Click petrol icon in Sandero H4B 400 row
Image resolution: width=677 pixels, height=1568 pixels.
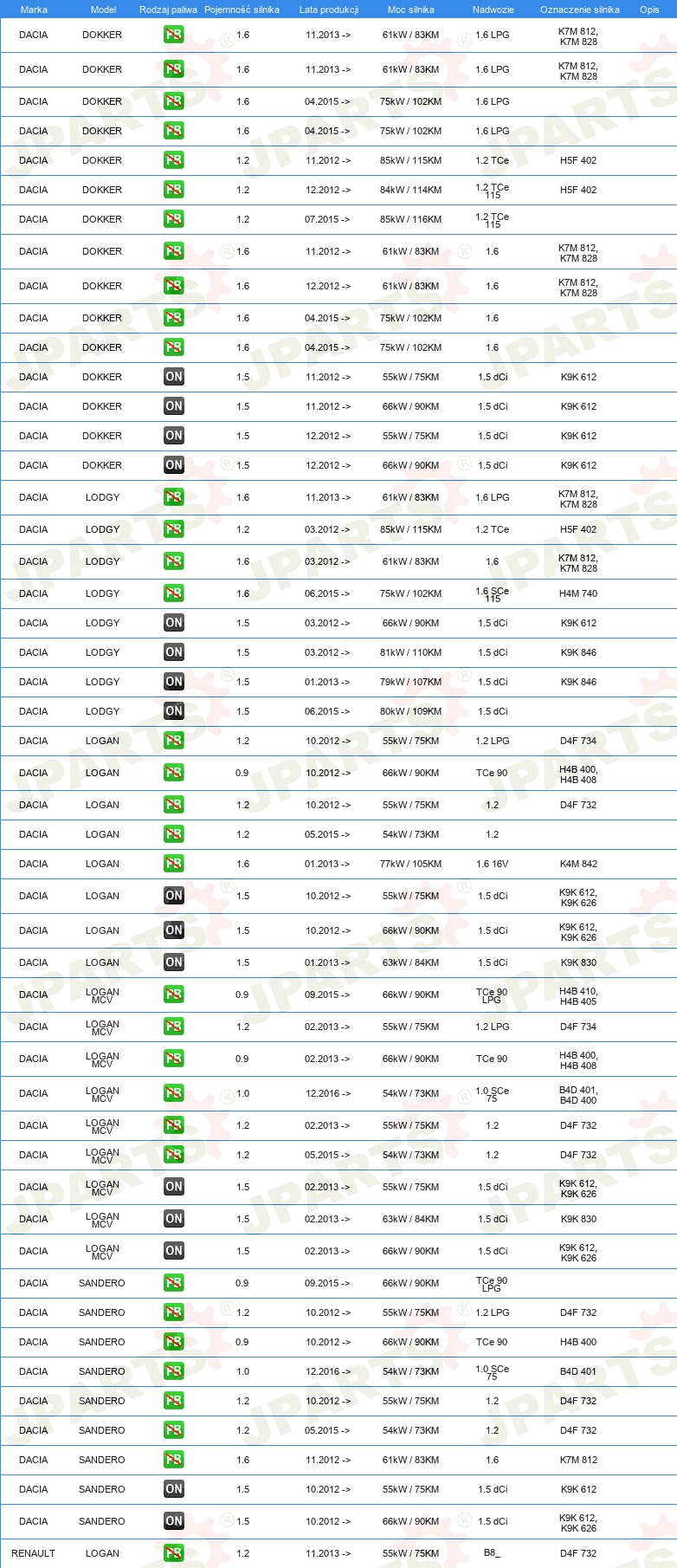[x=174, y=1342]
